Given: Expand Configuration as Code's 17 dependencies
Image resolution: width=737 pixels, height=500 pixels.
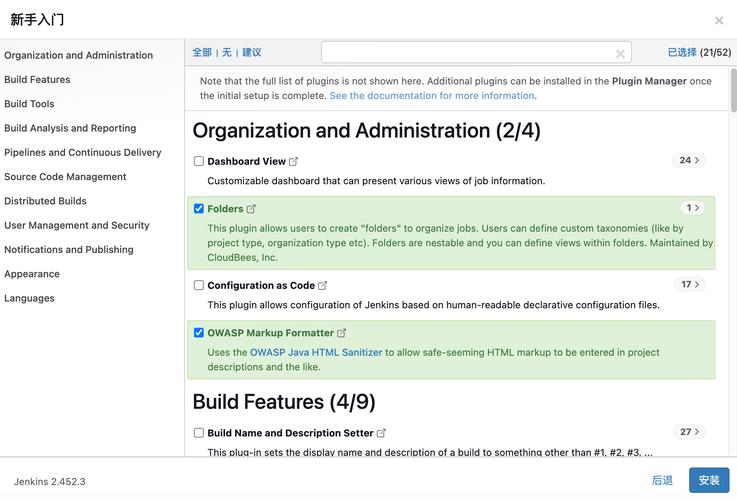Looking at the screenshot, I should tap(689, 284).
